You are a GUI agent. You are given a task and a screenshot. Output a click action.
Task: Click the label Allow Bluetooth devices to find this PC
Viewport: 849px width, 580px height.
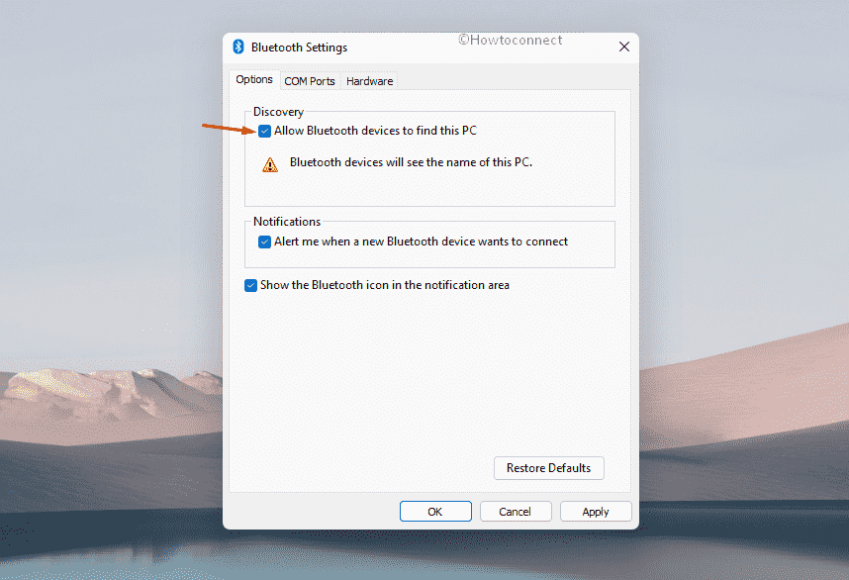pos(377,131)
